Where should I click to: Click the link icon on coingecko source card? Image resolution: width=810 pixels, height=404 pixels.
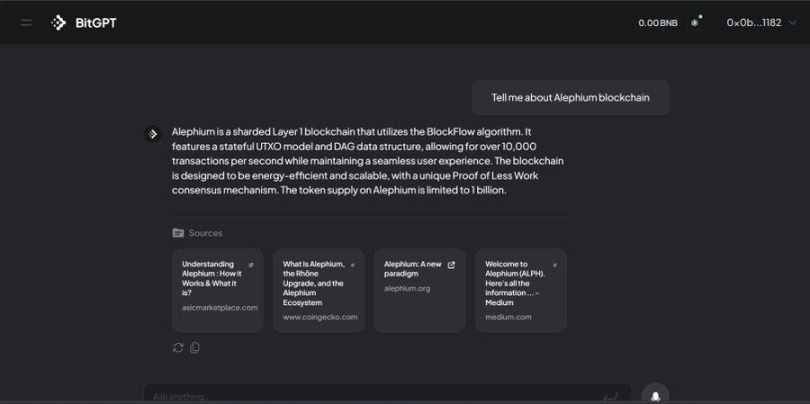(352, 265)
